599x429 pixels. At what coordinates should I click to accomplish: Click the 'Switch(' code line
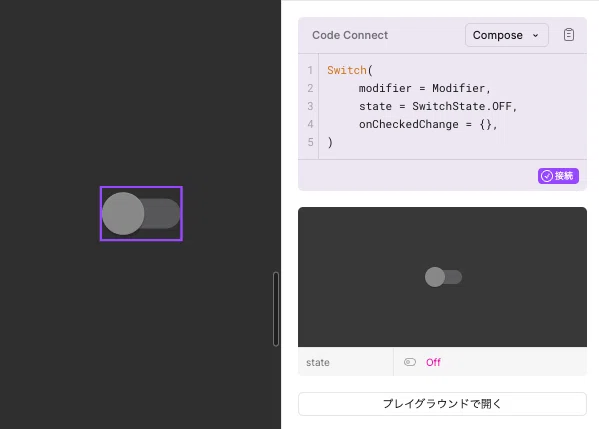(350, 70)
